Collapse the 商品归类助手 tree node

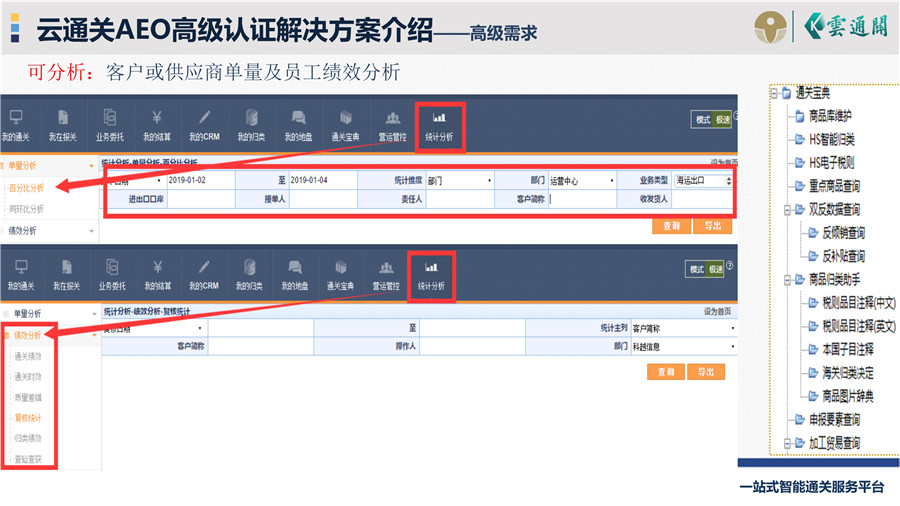pos(788,280)
